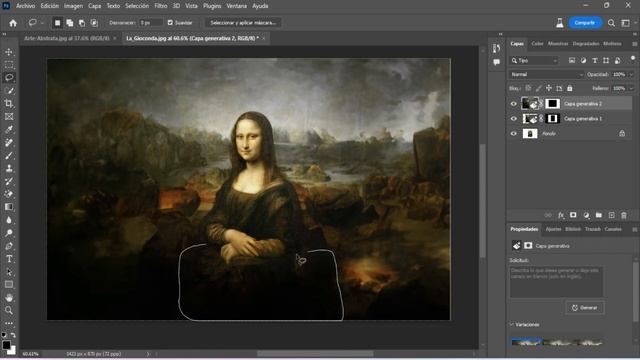The height and width of the screenshot is (360, 640).
Task: Click the beaker beta features icon
Action: 560,23
